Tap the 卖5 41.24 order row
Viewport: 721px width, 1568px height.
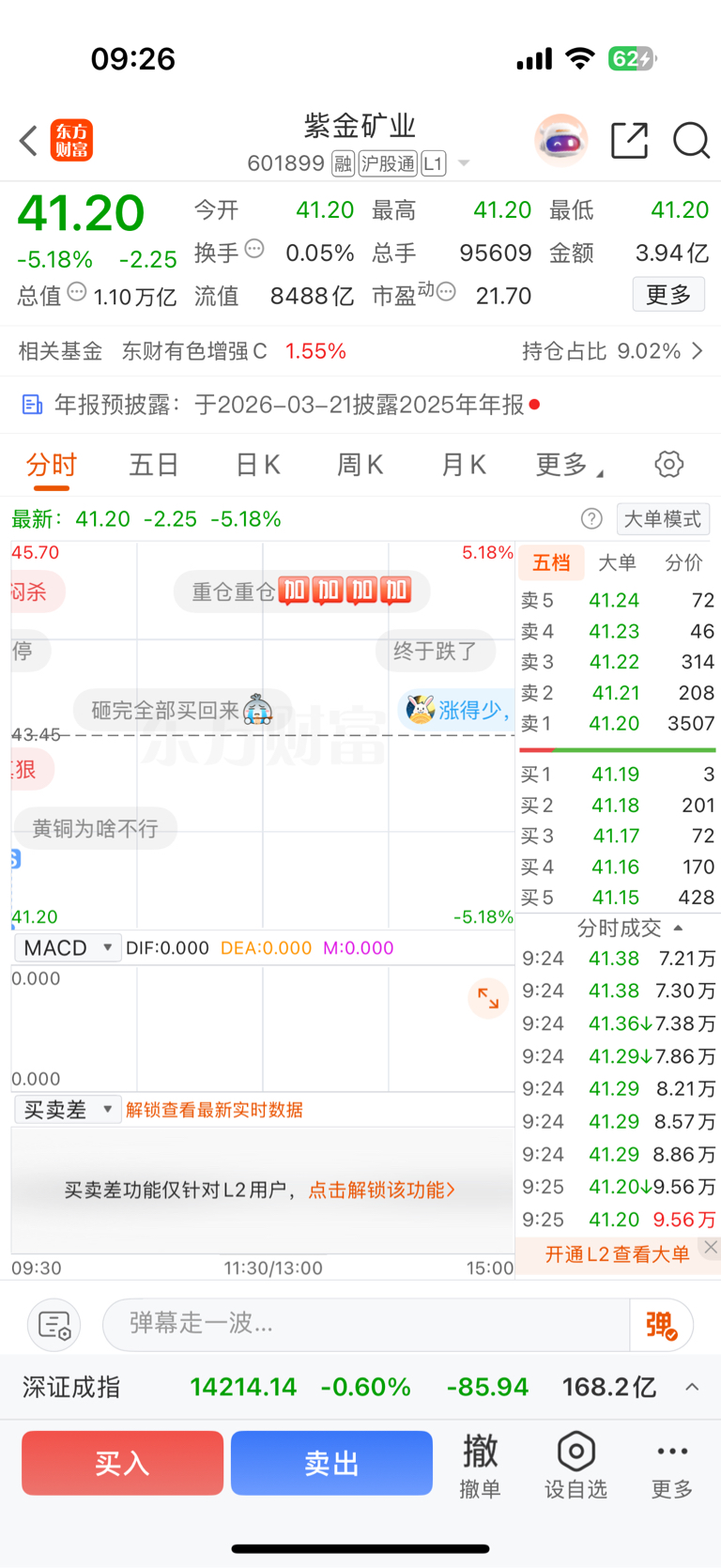click(618, 600)
